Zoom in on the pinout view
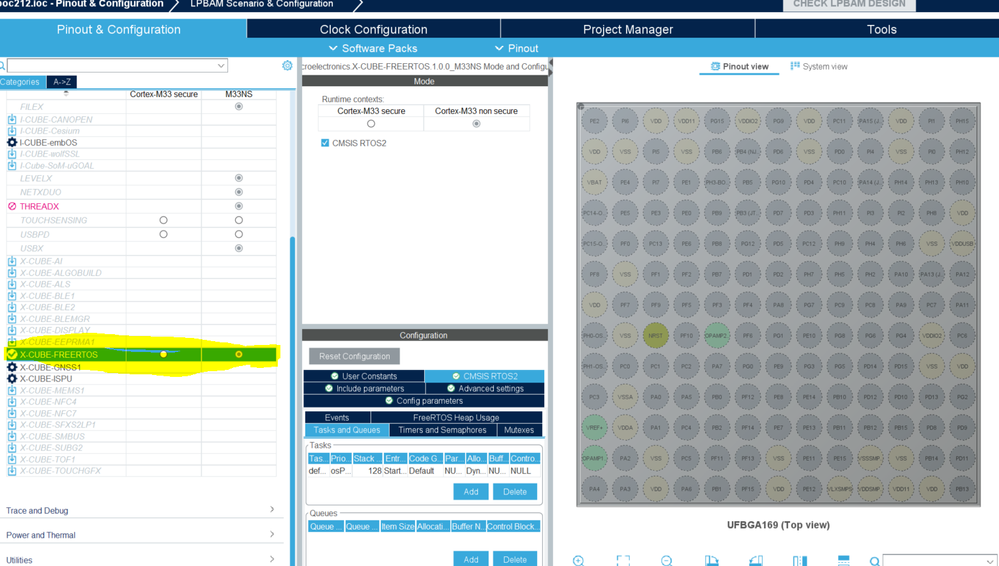999x566 pixels. pos(579,560)
